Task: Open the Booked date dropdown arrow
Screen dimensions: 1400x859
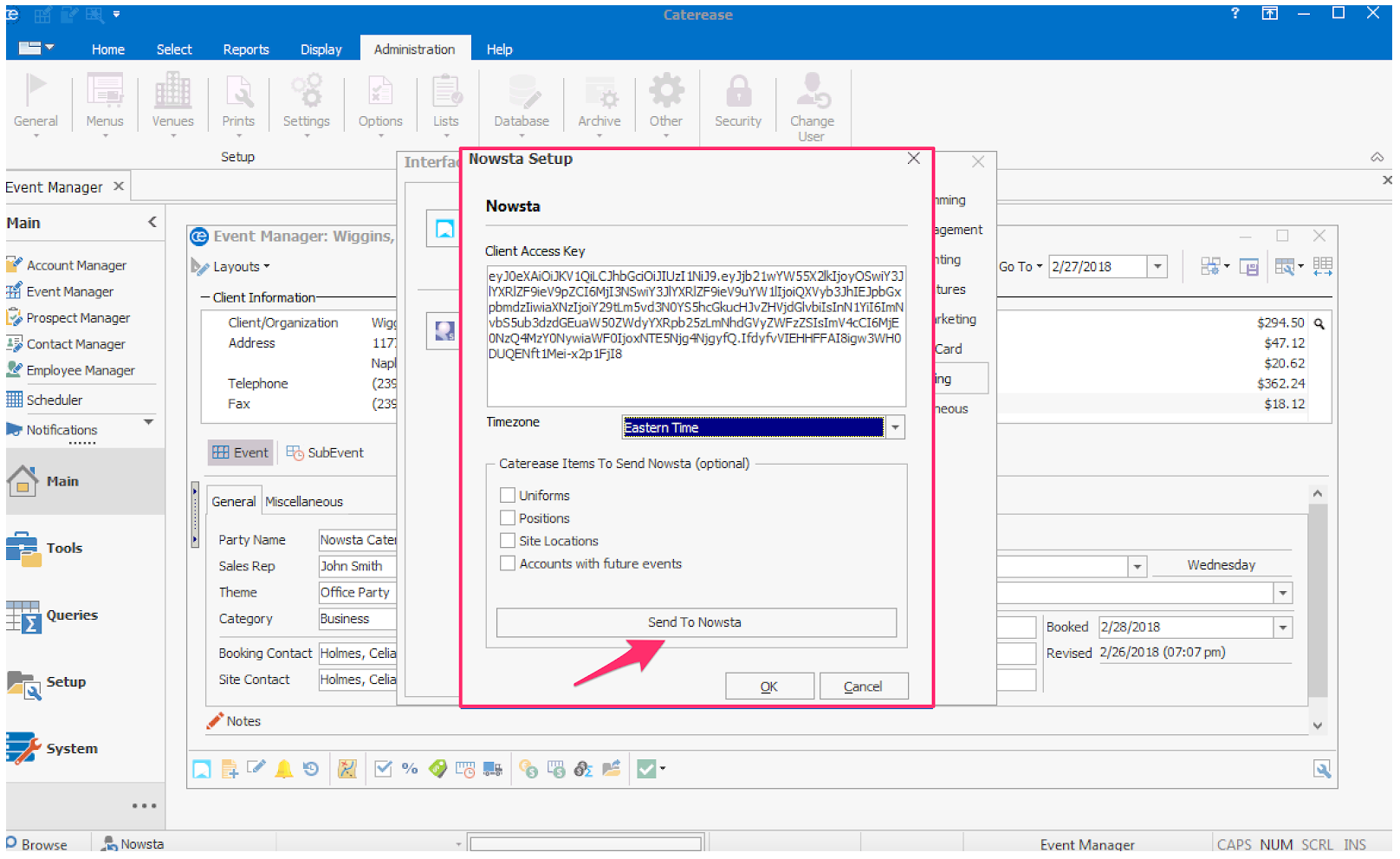Action: pos(1283,628)
